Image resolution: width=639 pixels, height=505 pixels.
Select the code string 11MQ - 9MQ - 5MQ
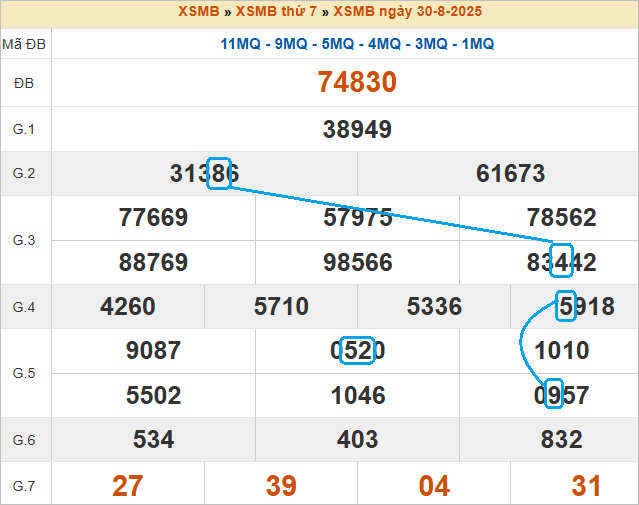pos(287,44)
